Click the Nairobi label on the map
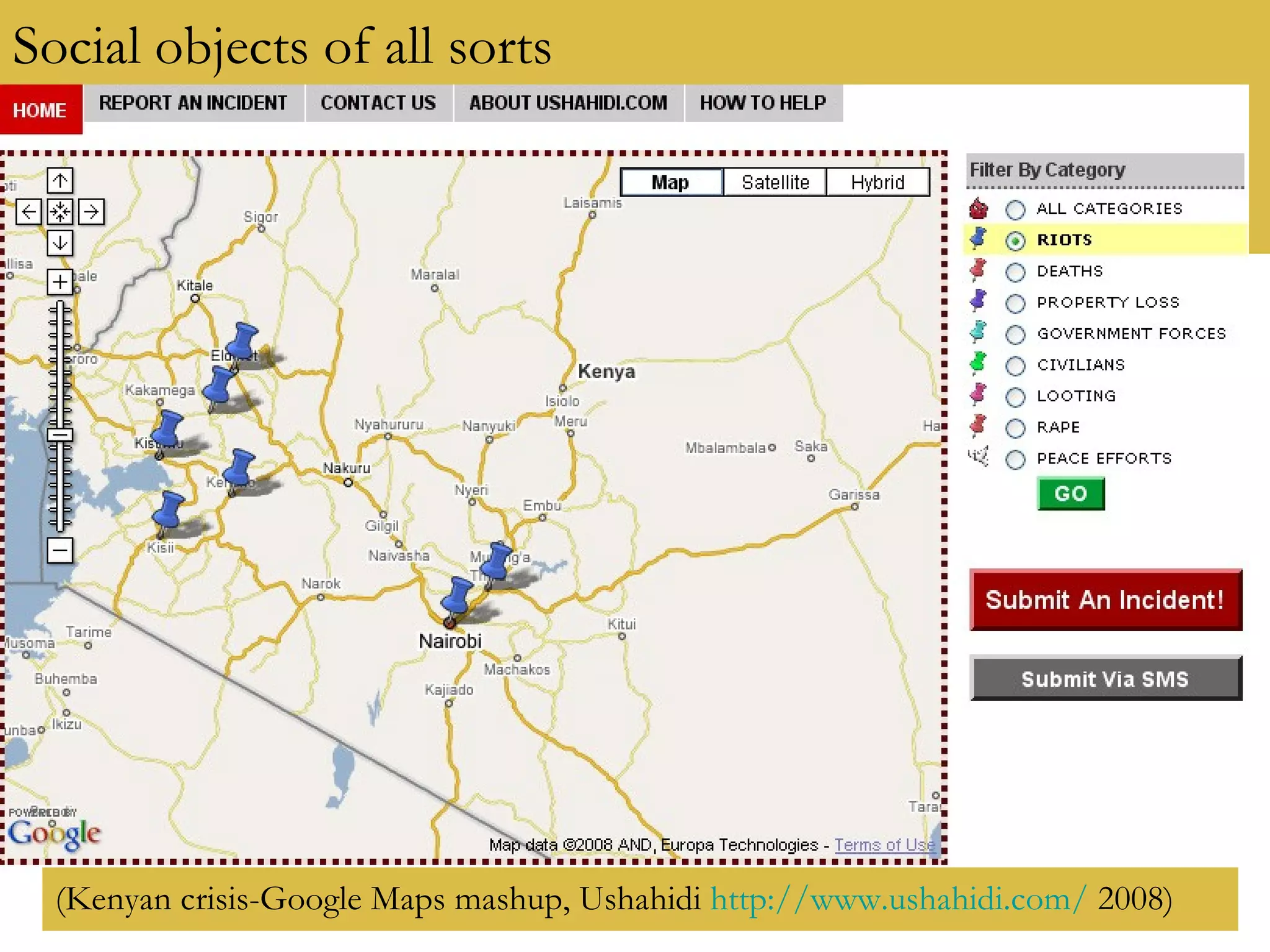Image resolution: width=1270 pixels, height=952 pixels. click(x=450, y=641)
